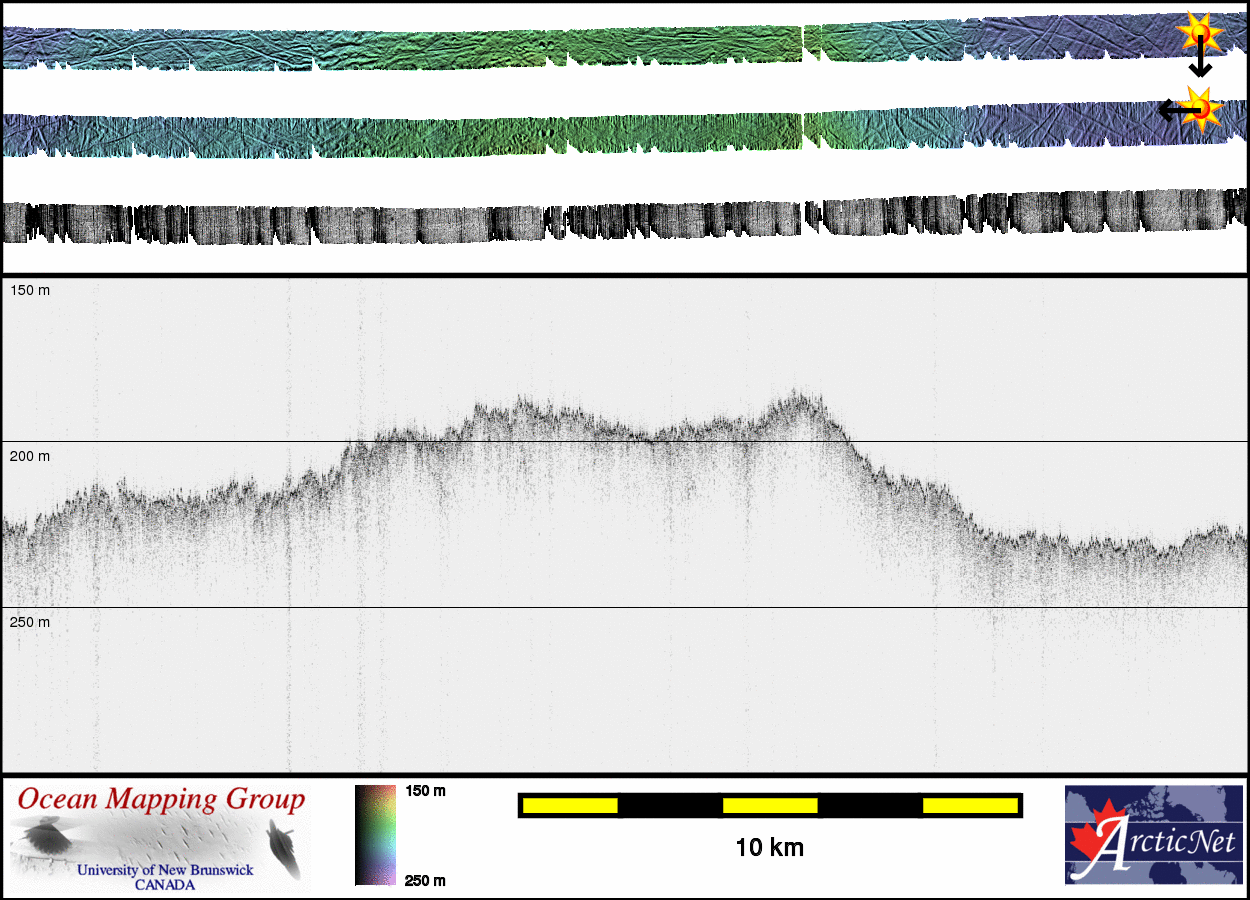1250x900 pixels.
Task: Click the University of New Brunswick text
Action: 165,870
